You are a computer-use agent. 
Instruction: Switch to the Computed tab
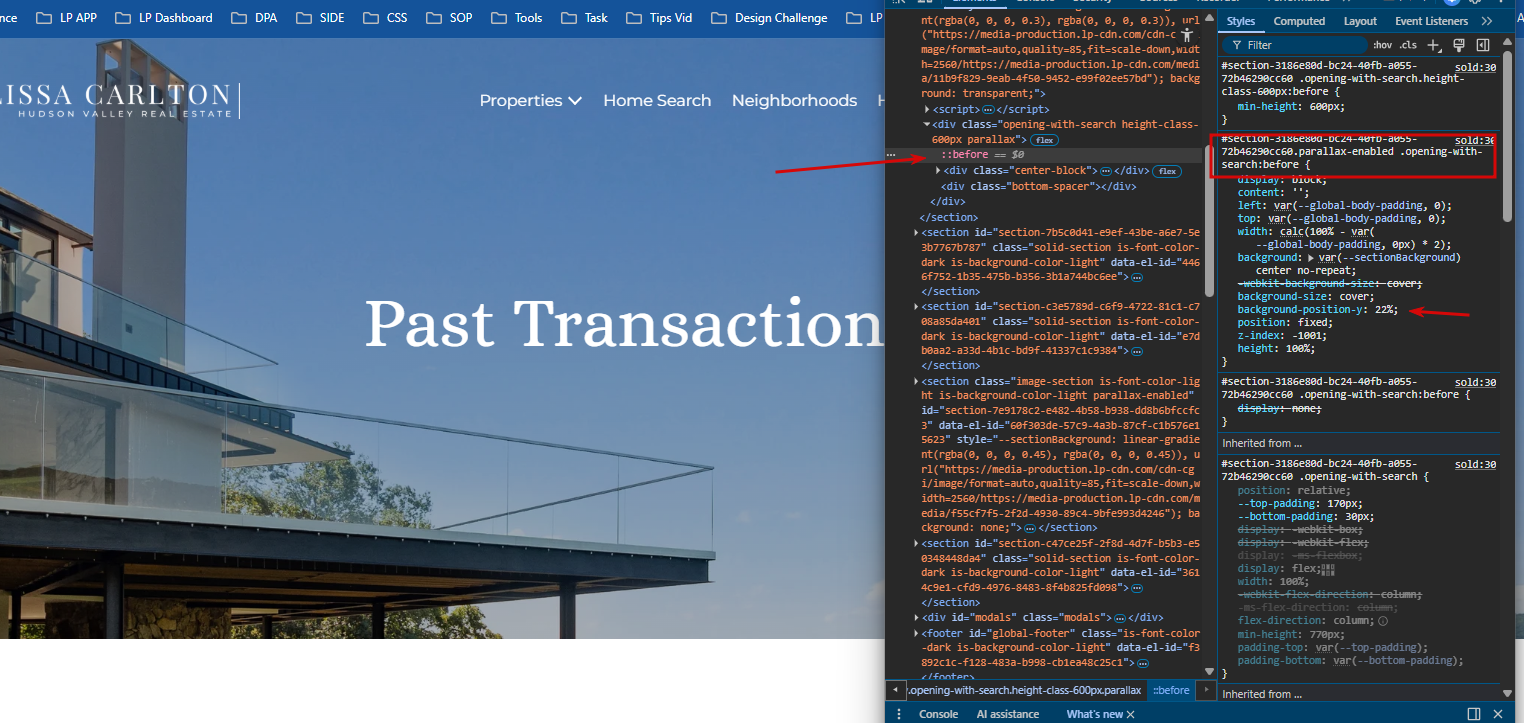[1299, 21]
